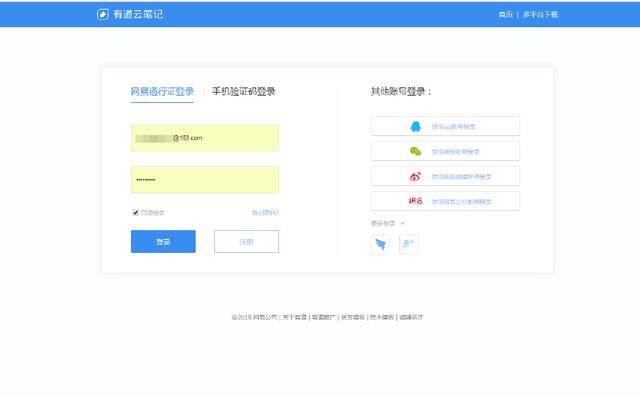The width and height of the screenshot is (640, 397).
Task: Open the 多平台下载 link in header
Action: 540,15
